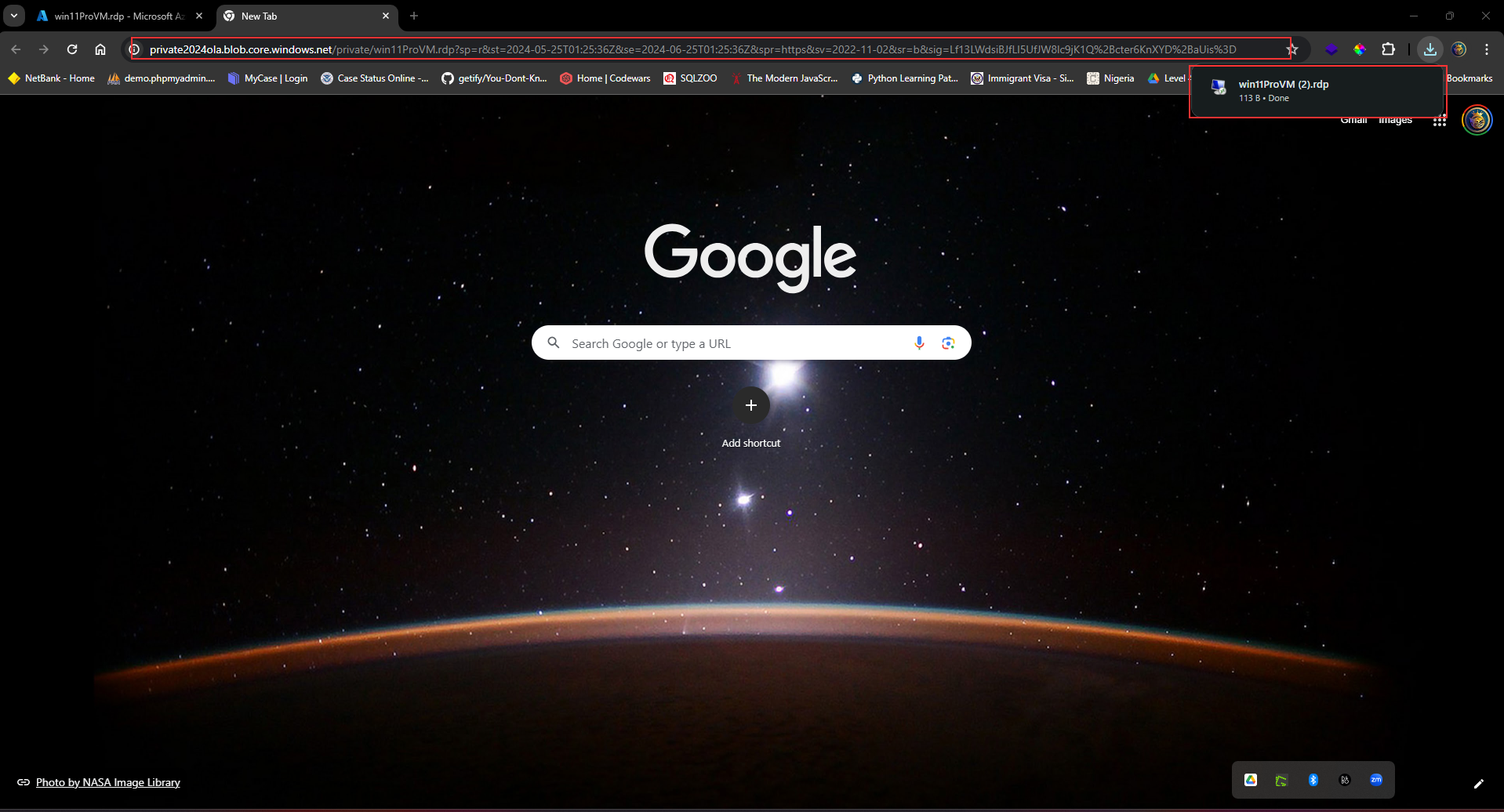Open the Downloads icon in Chrome toolbar
Screen dimensions: 1504x812
pyautogui.click(x=1430, y=49)
